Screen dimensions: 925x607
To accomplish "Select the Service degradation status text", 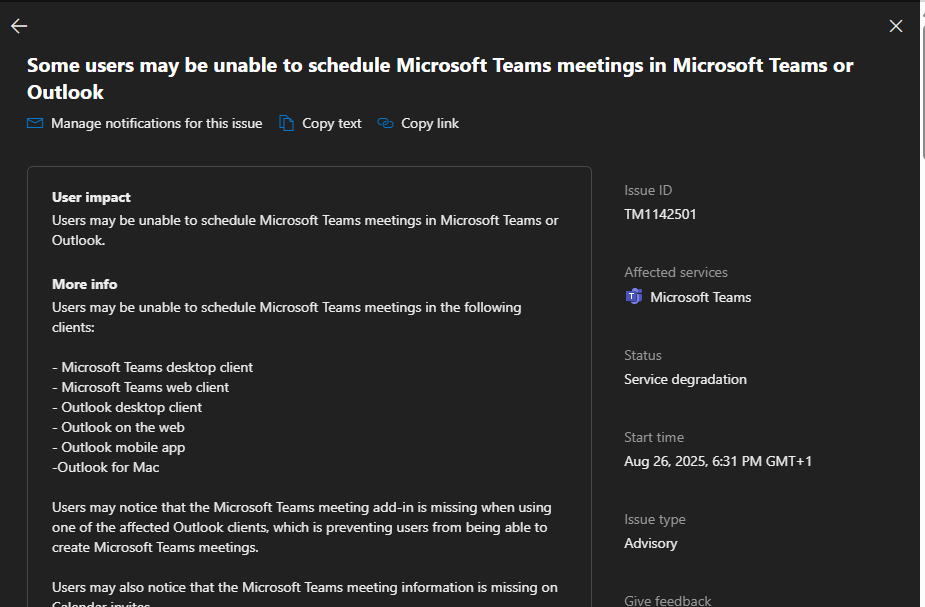I will [684, 379].
